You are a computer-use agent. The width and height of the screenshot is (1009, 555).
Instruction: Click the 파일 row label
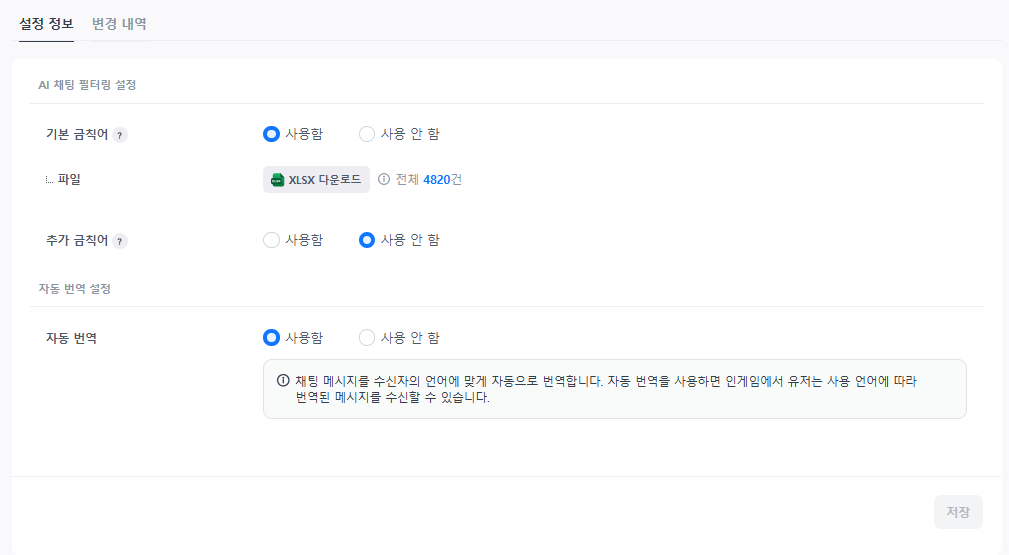68,180
